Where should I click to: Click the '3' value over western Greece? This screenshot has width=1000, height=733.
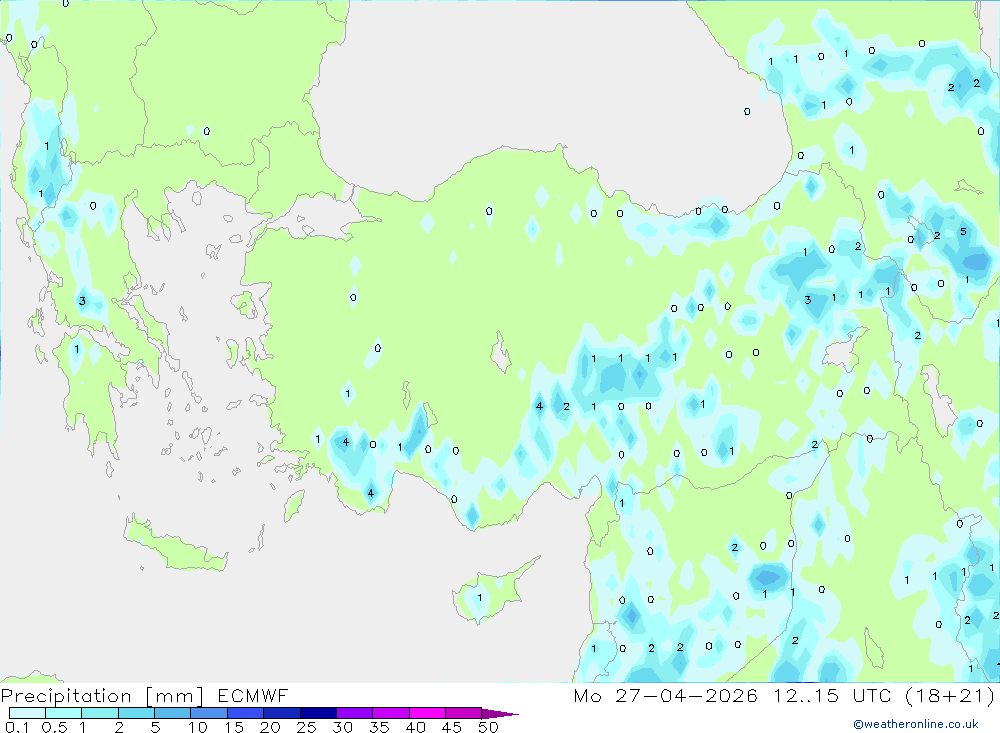click(82, 300)
